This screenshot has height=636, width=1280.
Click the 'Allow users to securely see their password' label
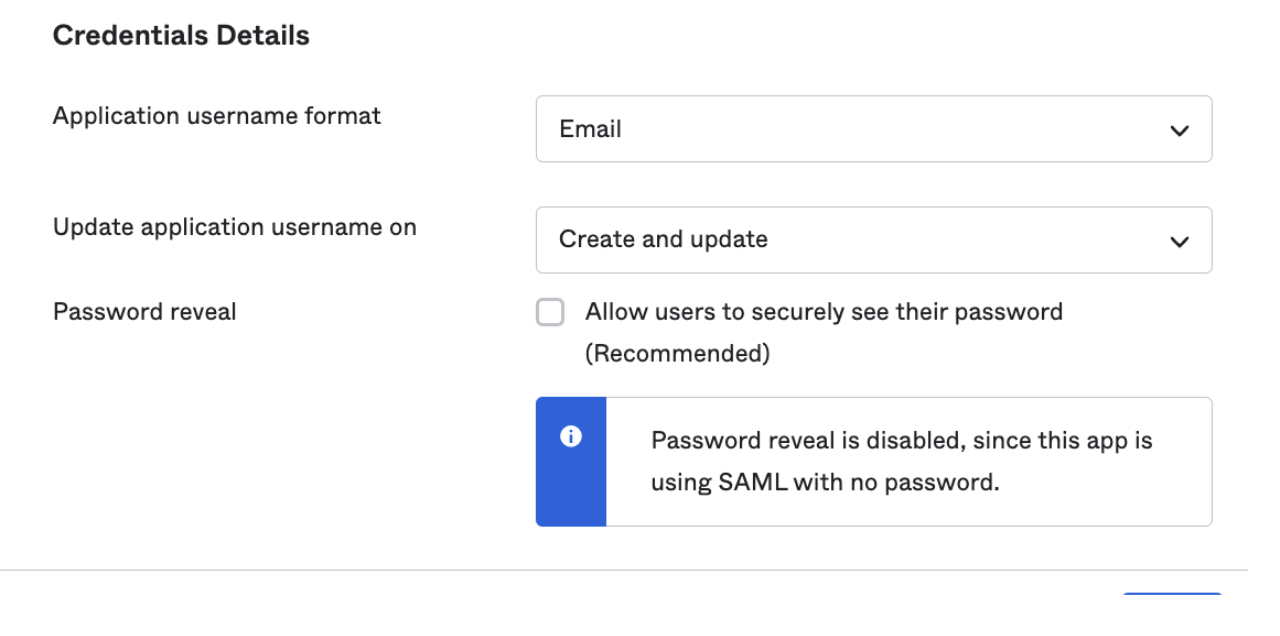(823, 312)
